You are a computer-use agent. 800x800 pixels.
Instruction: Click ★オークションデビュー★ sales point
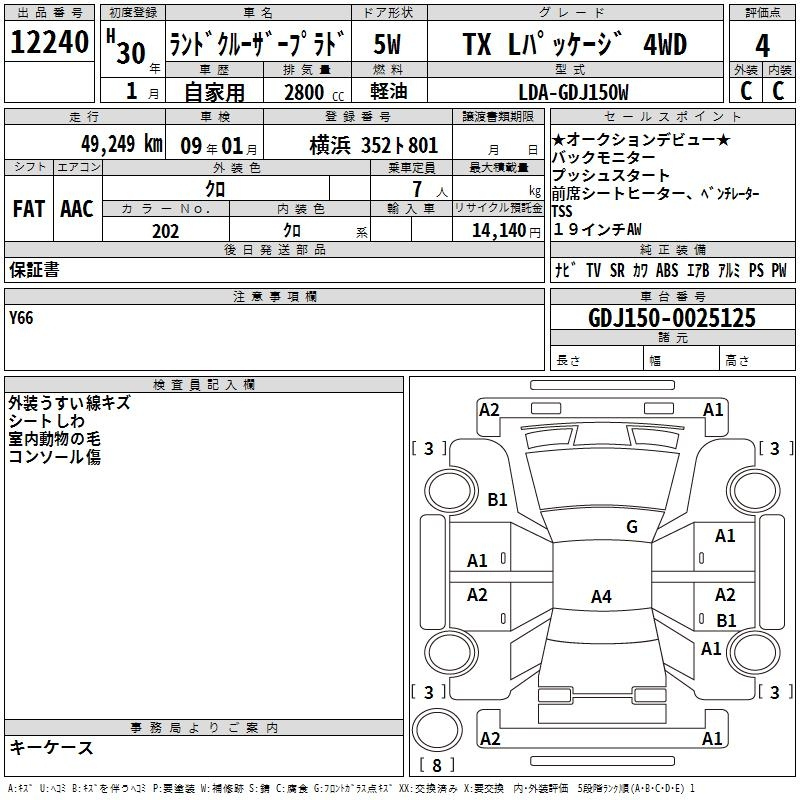(641, 140)
